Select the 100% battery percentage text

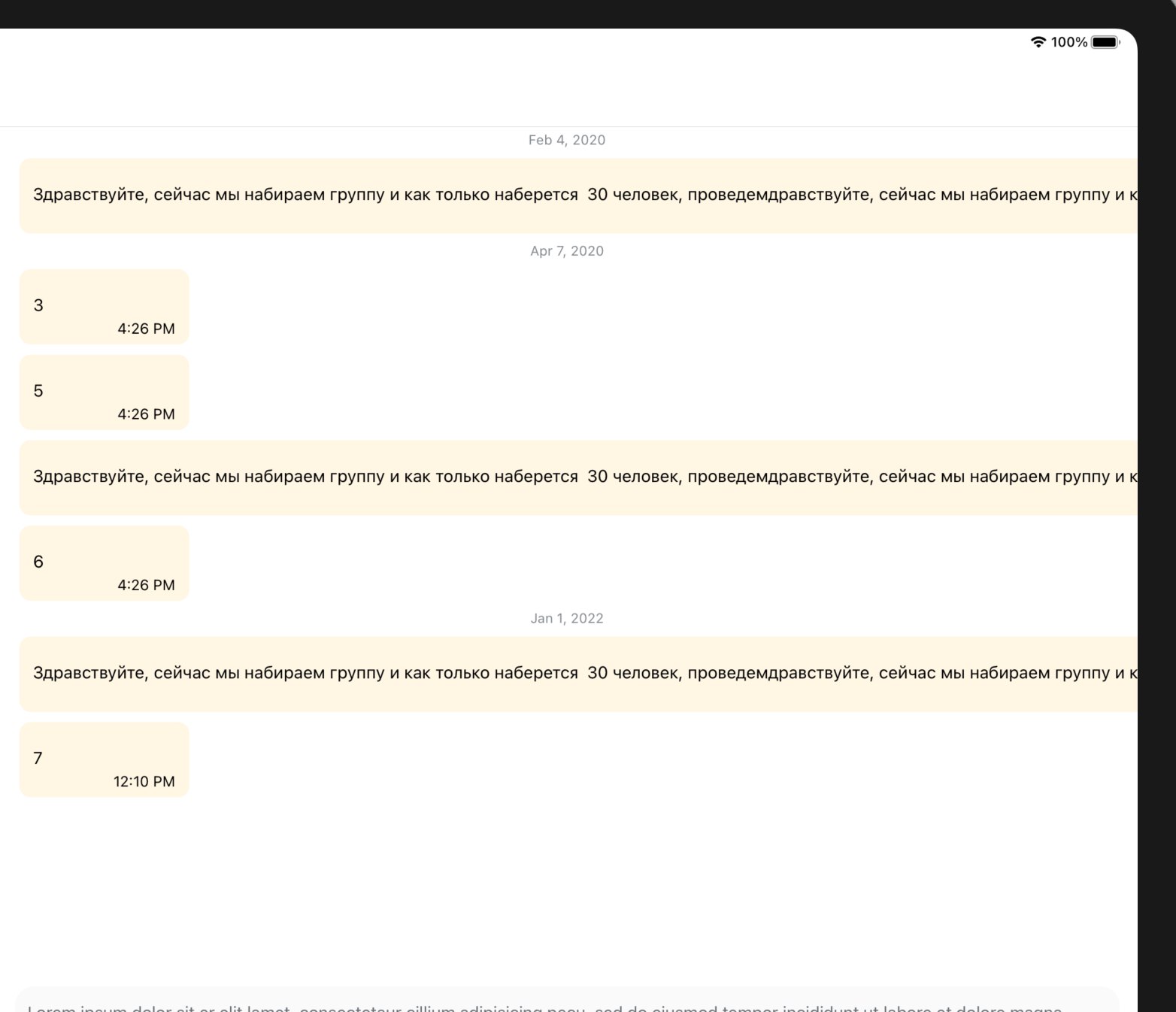click(x=1068, y=42)
